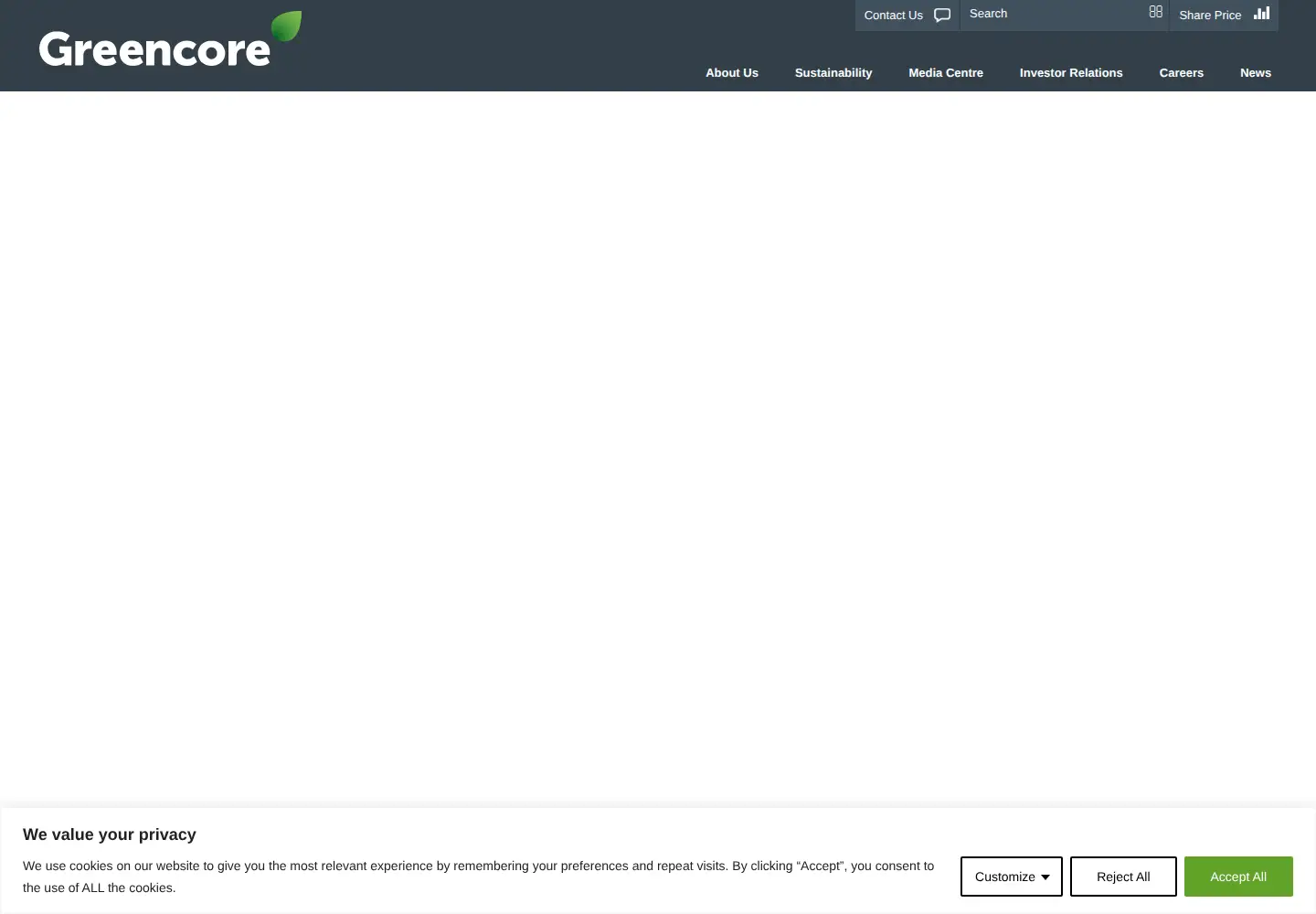Open the About Us menu
This screenshot has height=914, width=1316.
coord(732,73)
